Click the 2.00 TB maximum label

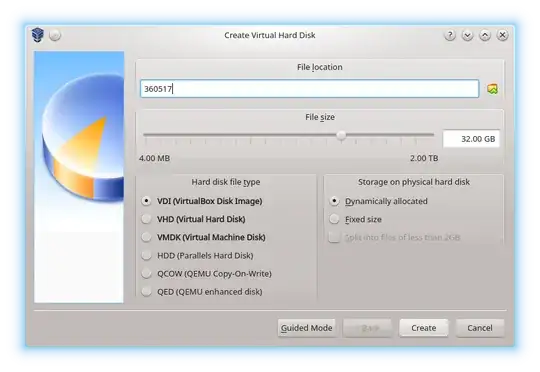click(x=424, y=158)
